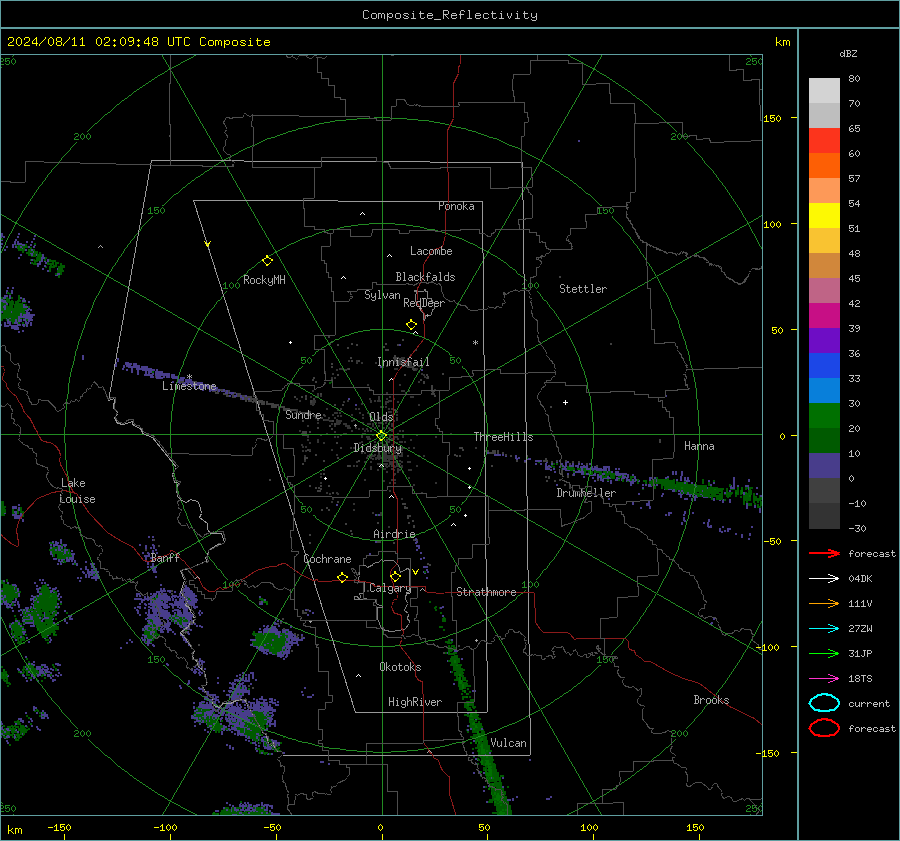Click the Ponoka city label

coord(456,206)
